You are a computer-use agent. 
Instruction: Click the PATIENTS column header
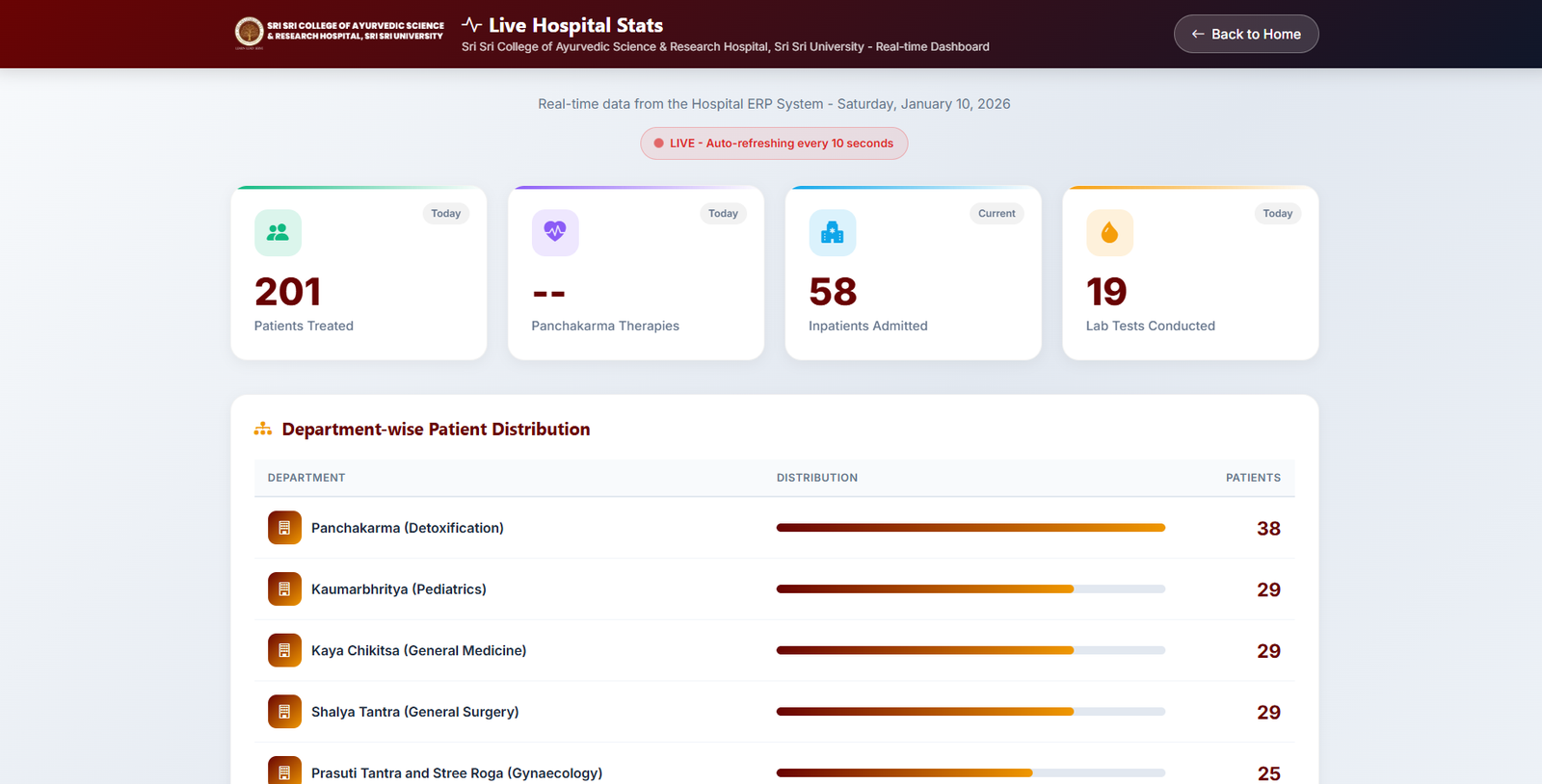pyautogui.click(x=1253, y=478)
